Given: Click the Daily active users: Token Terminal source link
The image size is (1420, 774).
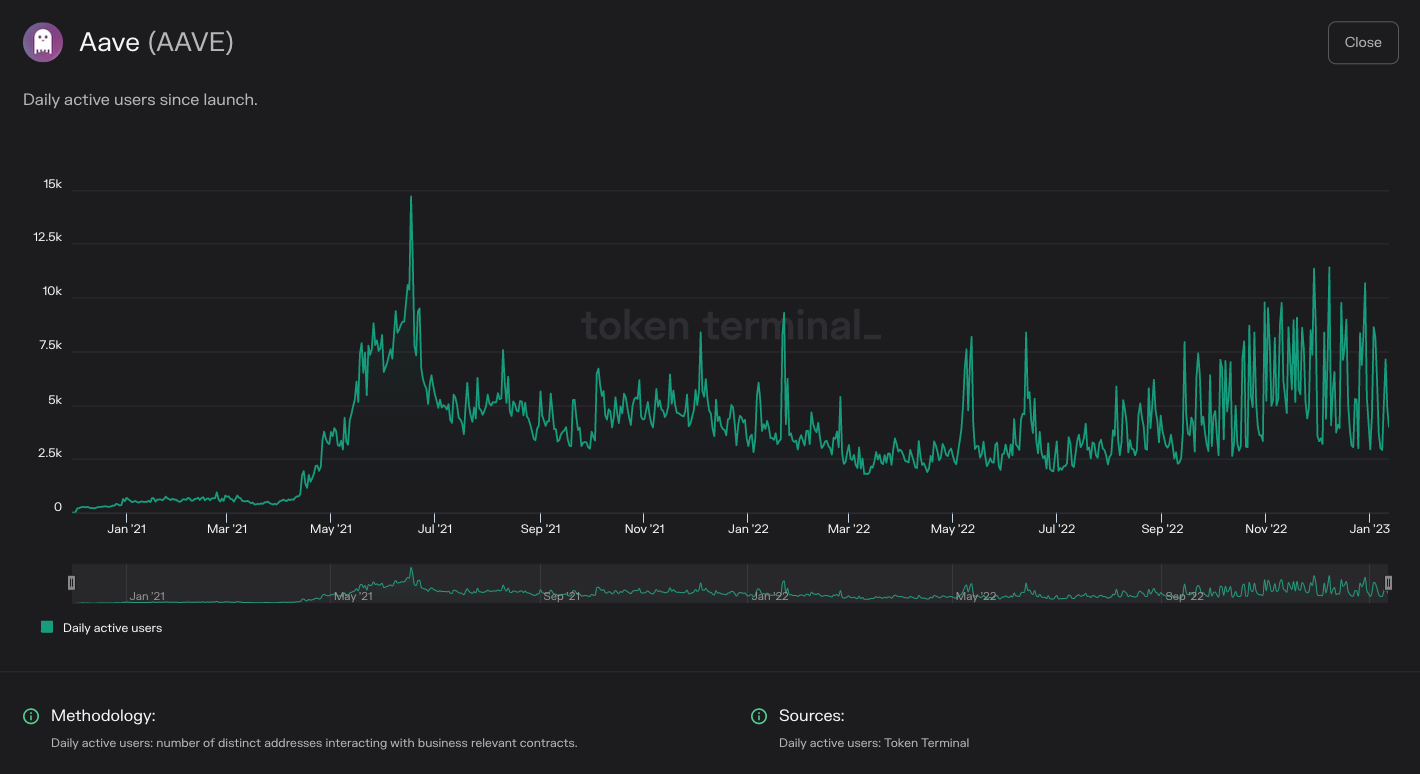Looking at the screenshot, I should point(874,743).
